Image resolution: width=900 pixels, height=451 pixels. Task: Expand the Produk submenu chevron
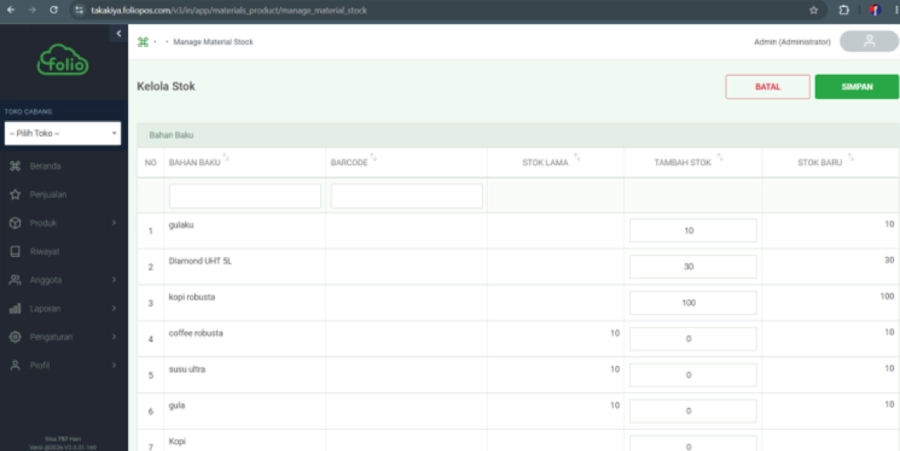coord(114,223)
